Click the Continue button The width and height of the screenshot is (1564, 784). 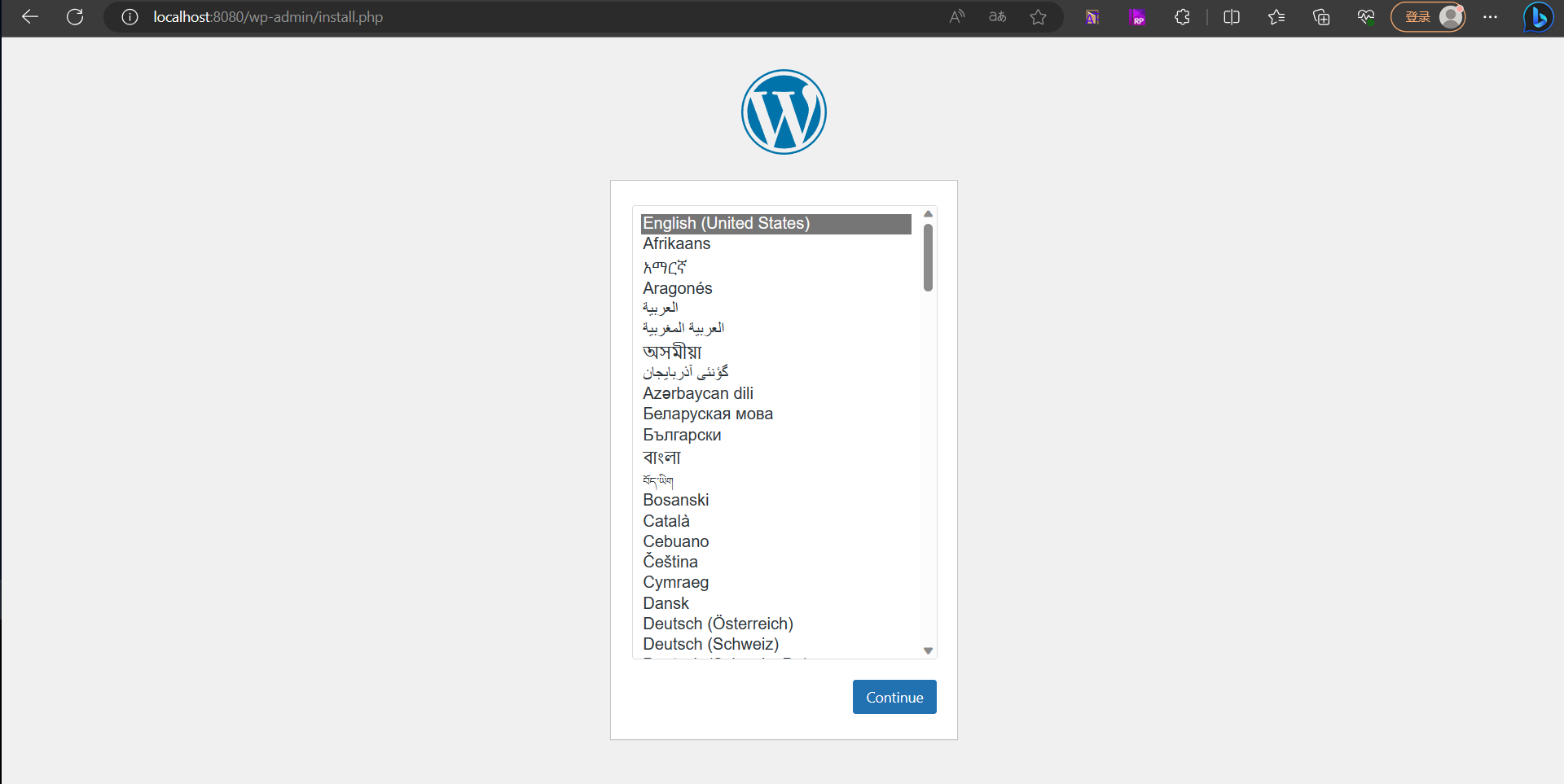pyautogui.click(x=894, y=697)
